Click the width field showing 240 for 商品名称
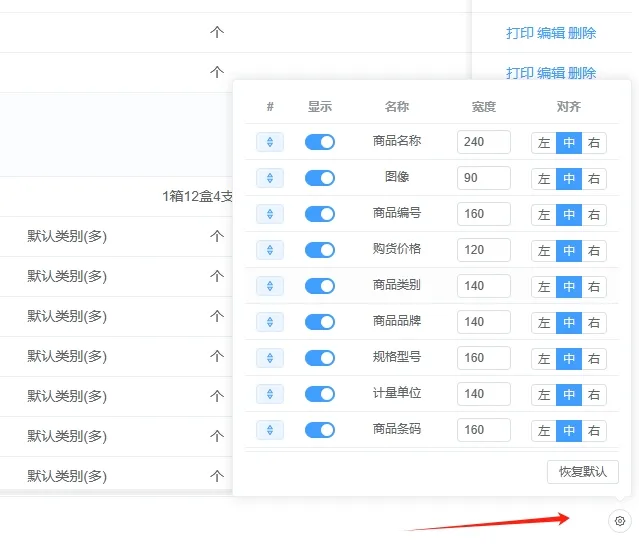Image resolution: width=639 pixels, height=548 pixels. 484,142
